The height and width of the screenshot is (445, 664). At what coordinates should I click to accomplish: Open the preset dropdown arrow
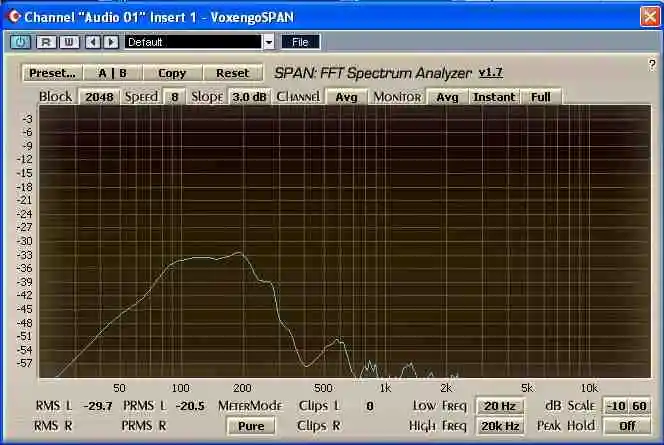pyautogui.click(x=269, y=42)
